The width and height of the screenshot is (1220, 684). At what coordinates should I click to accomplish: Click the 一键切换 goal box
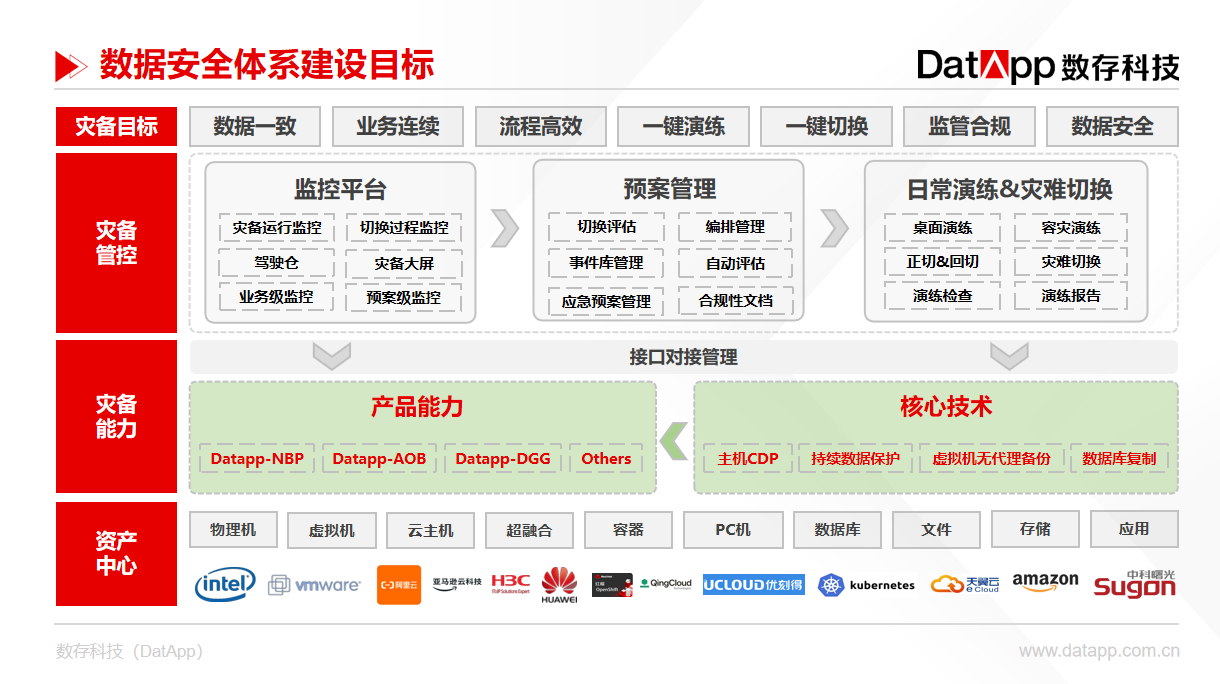point(826,127)
